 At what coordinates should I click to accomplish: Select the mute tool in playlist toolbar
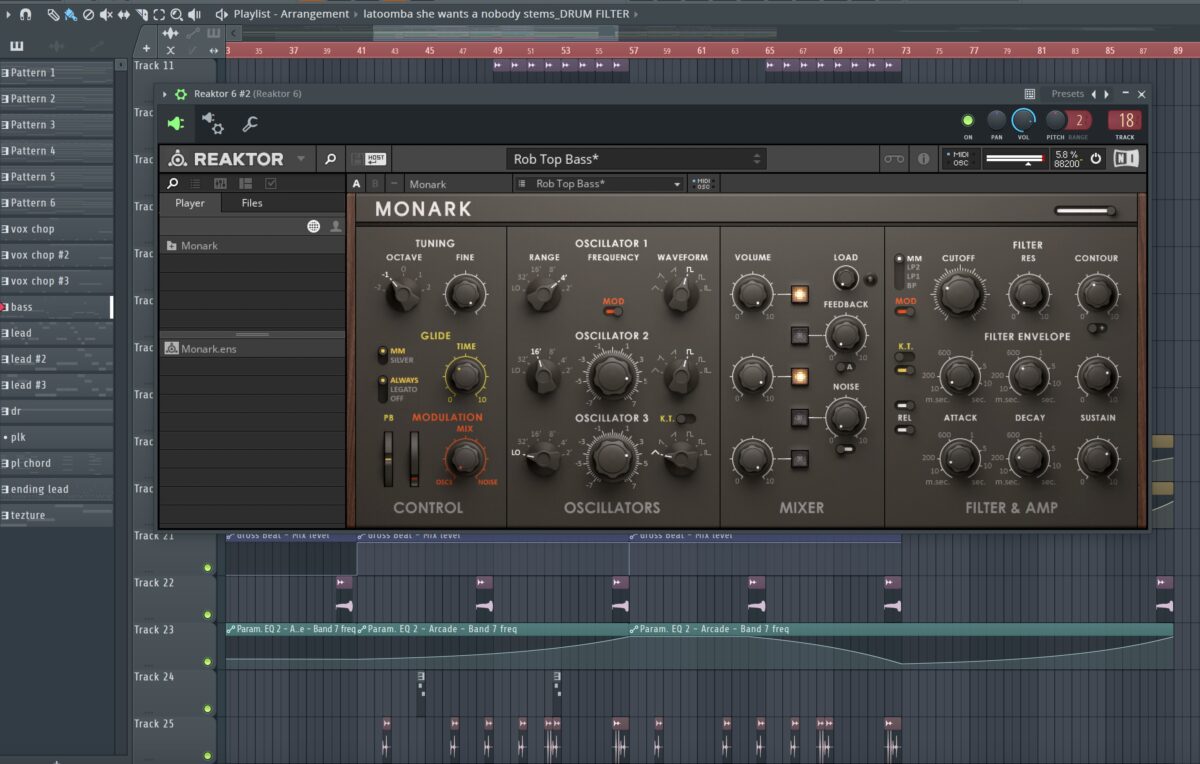point(106,14)
